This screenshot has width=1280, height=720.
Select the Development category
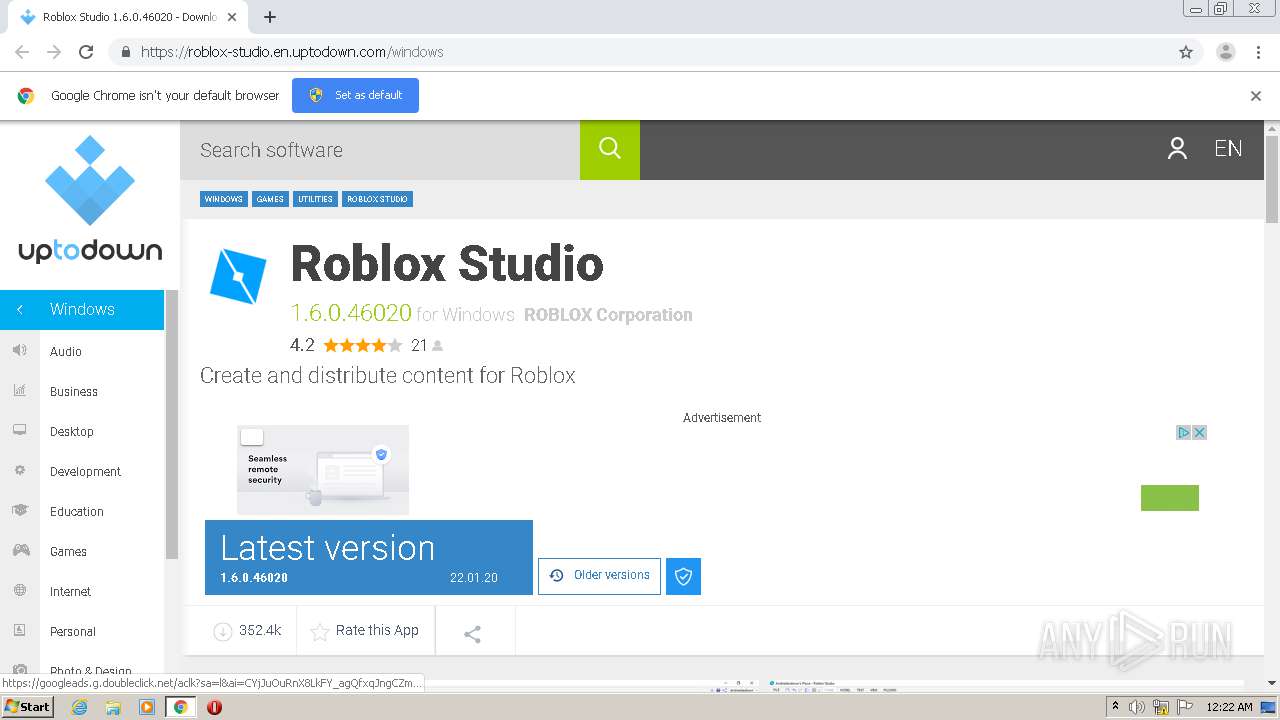point(85,471)
